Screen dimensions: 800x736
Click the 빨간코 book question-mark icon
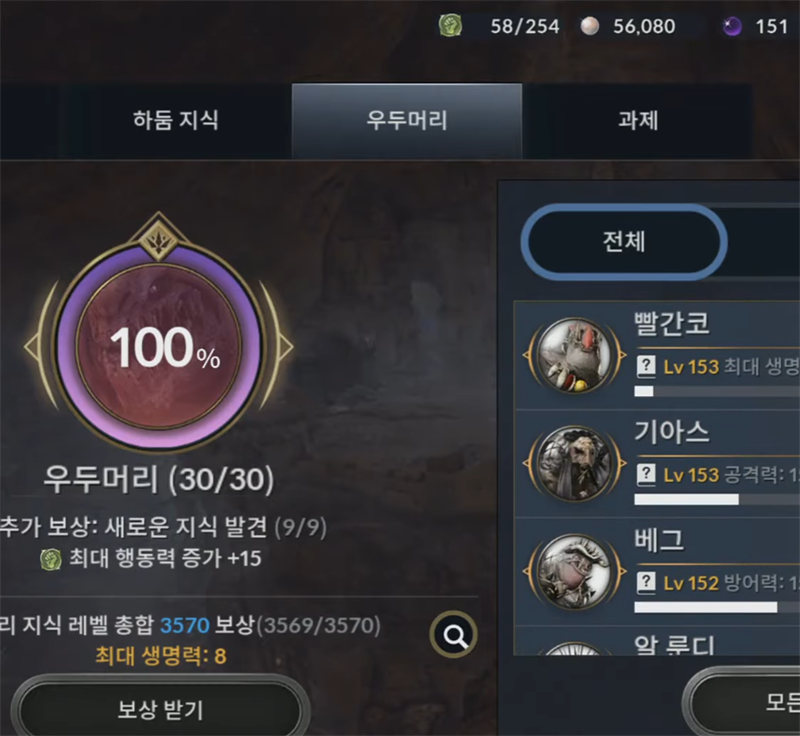(x=646, y=366)
